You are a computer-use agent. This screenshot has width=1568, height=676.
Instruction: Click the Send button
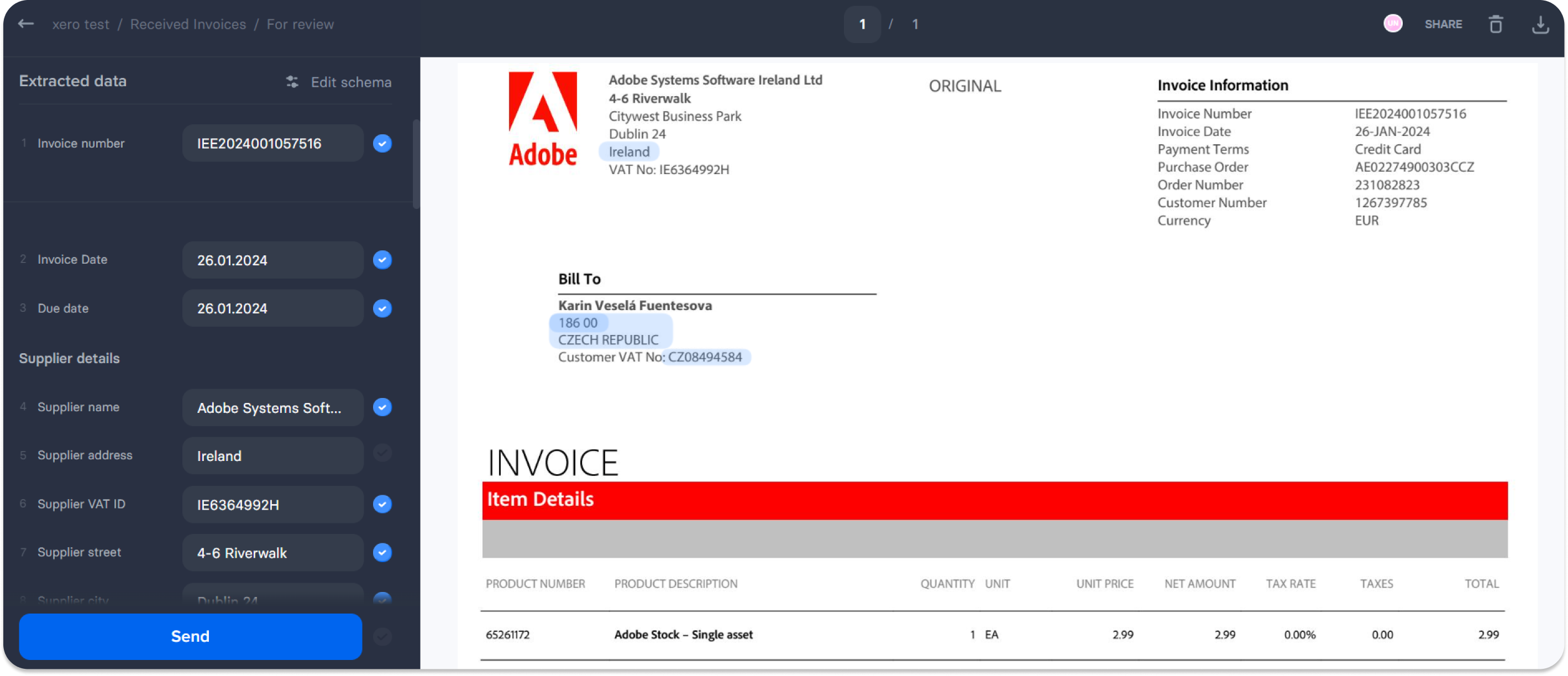coord(191,636)
